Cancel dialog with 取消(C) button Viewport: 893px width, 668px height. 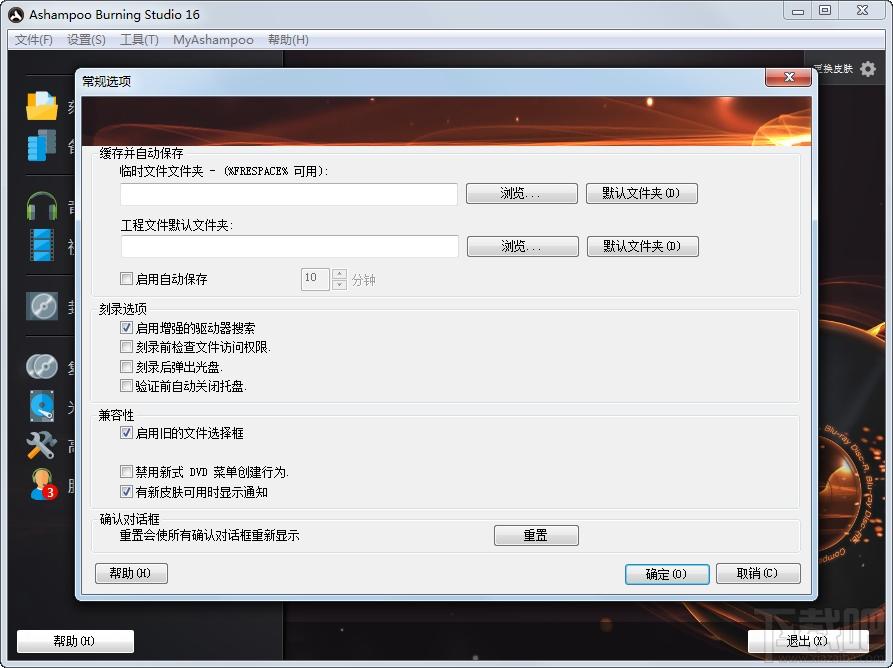point(758,573)
